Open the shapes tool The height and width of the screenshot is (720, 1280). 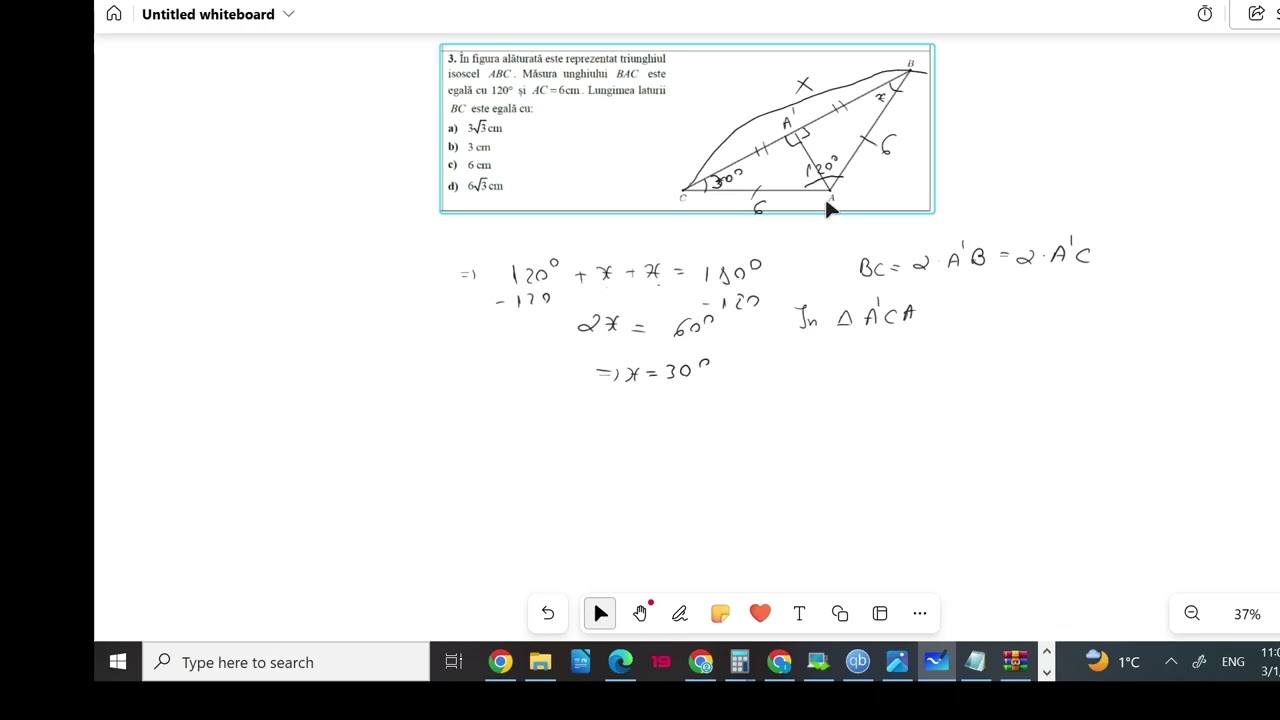click(x=840, y=614)
